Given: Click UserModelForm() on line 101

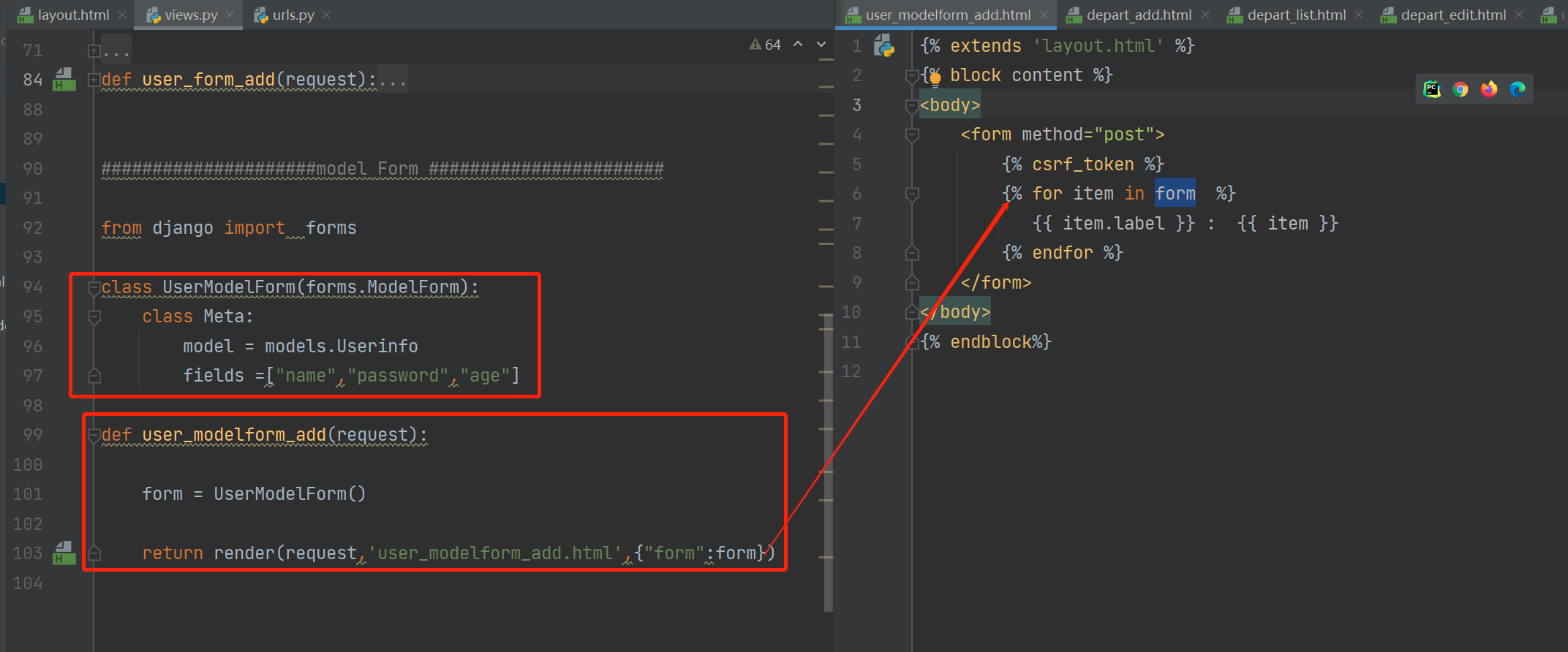Looking at the screenshot, I should (x=290, y=494).
